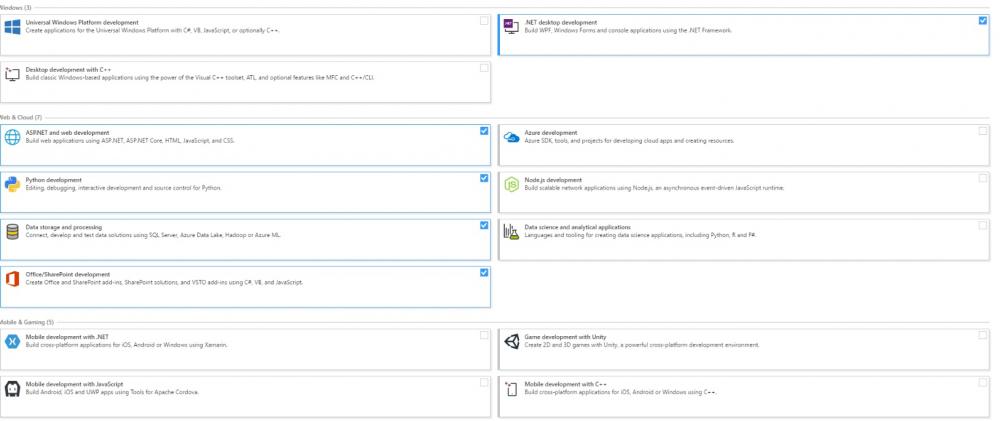Click the ASP.NET globe icon

12,137
